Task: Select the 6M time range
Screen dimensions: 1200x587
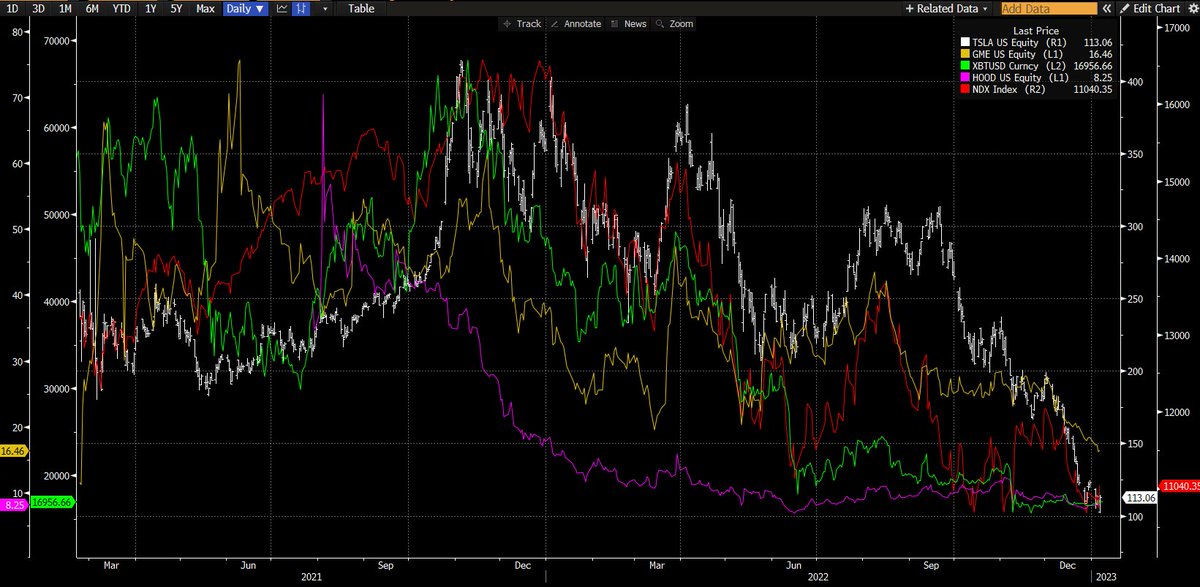Action: pyautogui.click(x=92, y=8)
